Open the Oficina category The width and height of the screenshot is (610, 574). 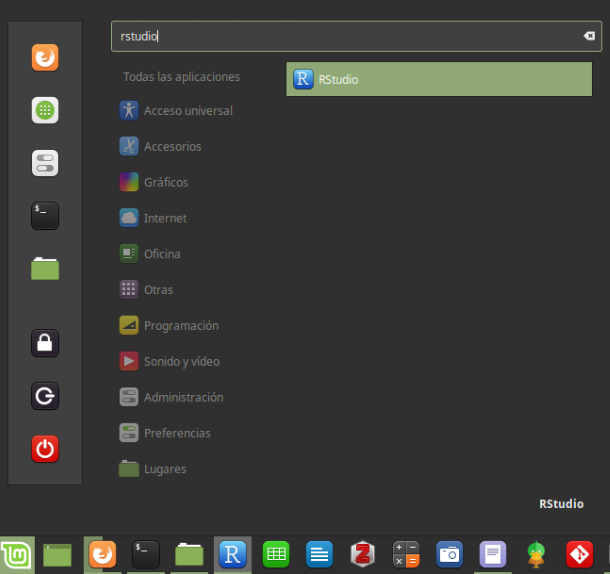(x=150, y=254)
